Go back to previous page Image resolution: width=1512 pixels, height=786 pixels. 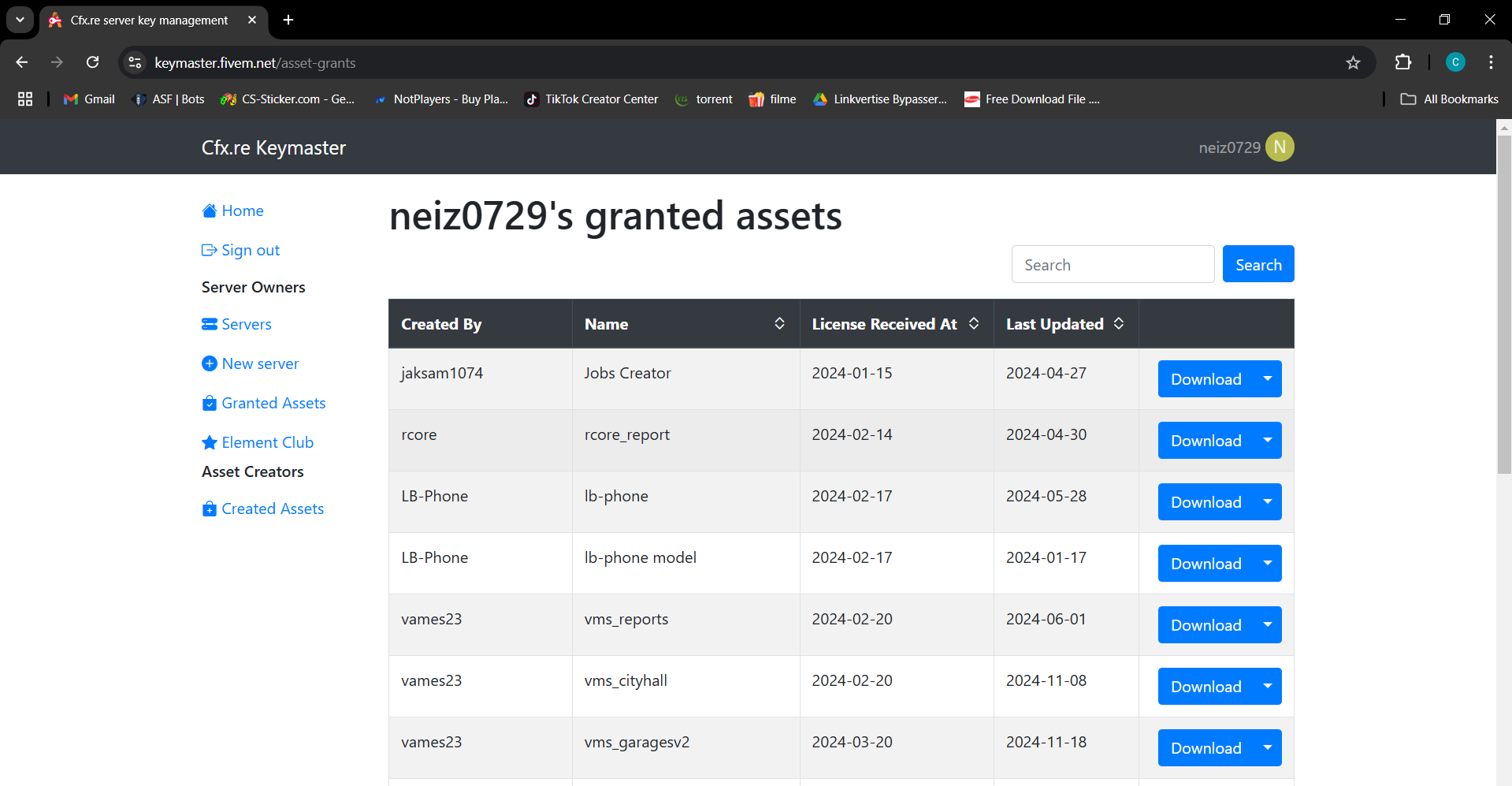pyautogui.click(x=22, y=62)
